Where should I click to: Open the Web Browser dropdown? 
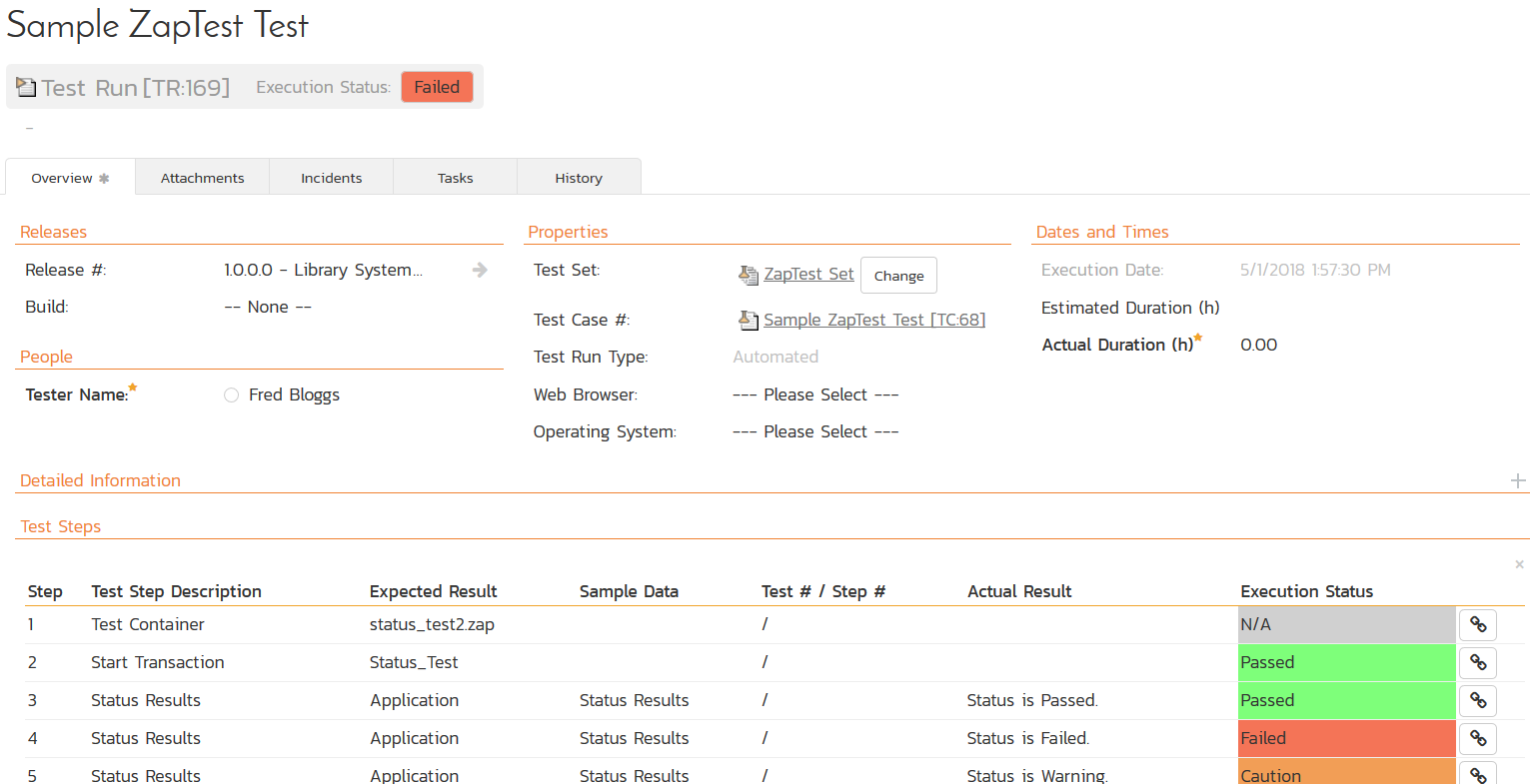[x=815, y=394]
